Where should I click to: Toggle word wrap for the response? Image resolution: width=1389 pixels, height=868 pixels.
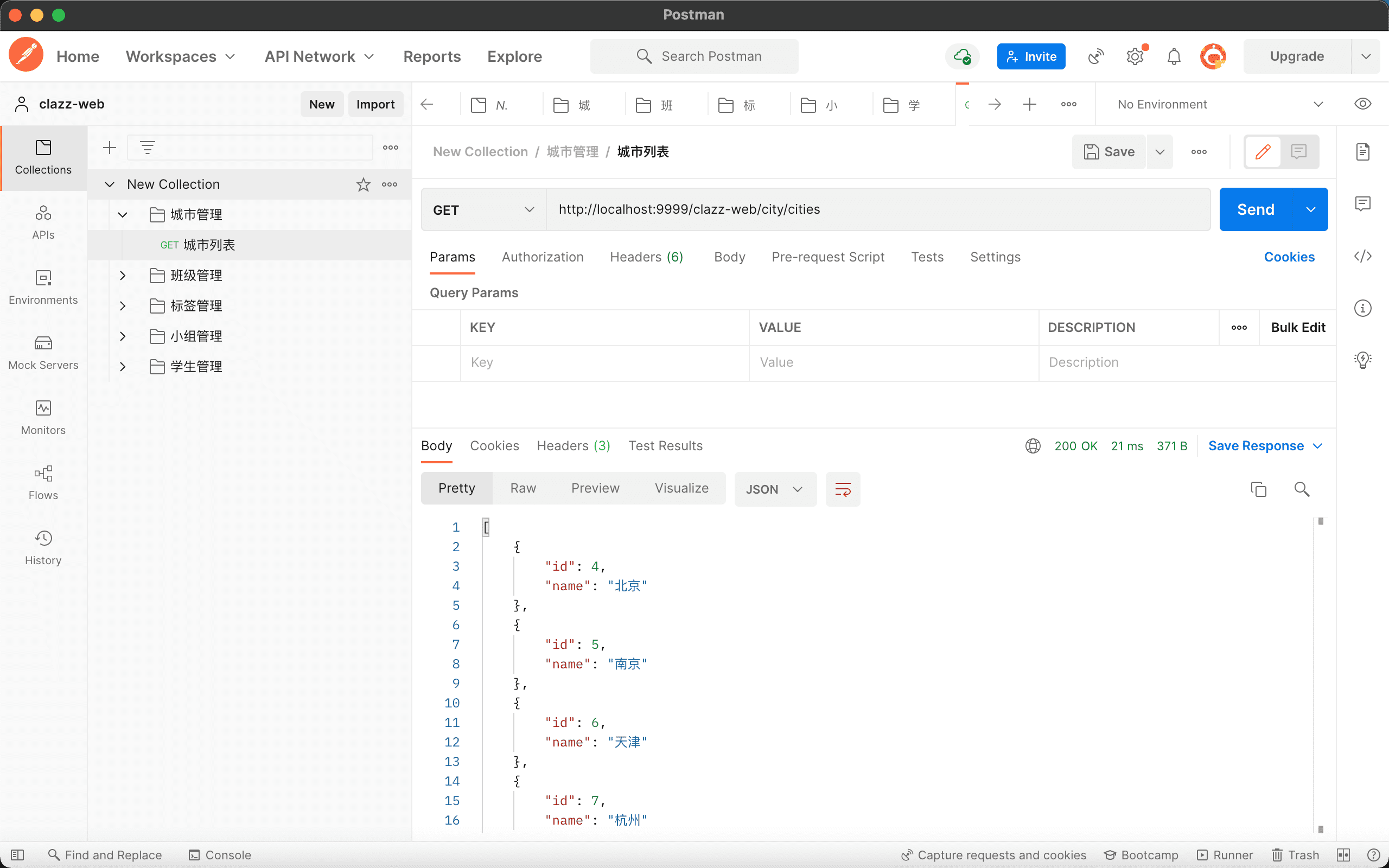coord(843,489)
